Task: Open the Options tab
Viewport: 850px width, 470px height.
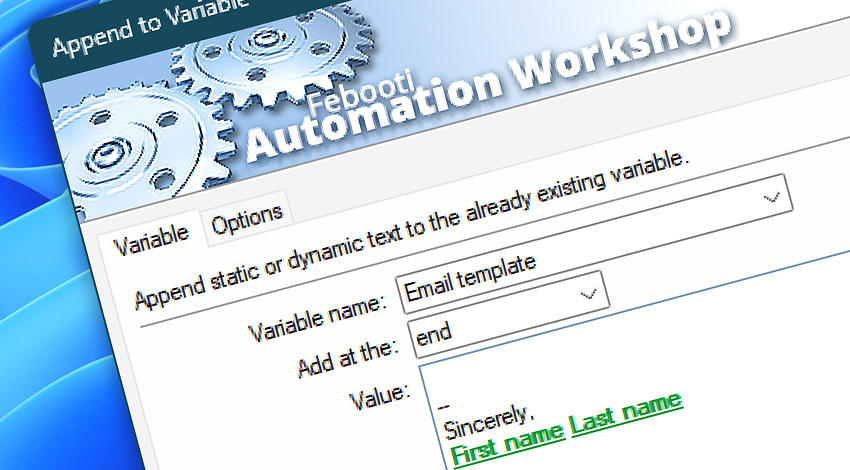Action: [247, 219]
